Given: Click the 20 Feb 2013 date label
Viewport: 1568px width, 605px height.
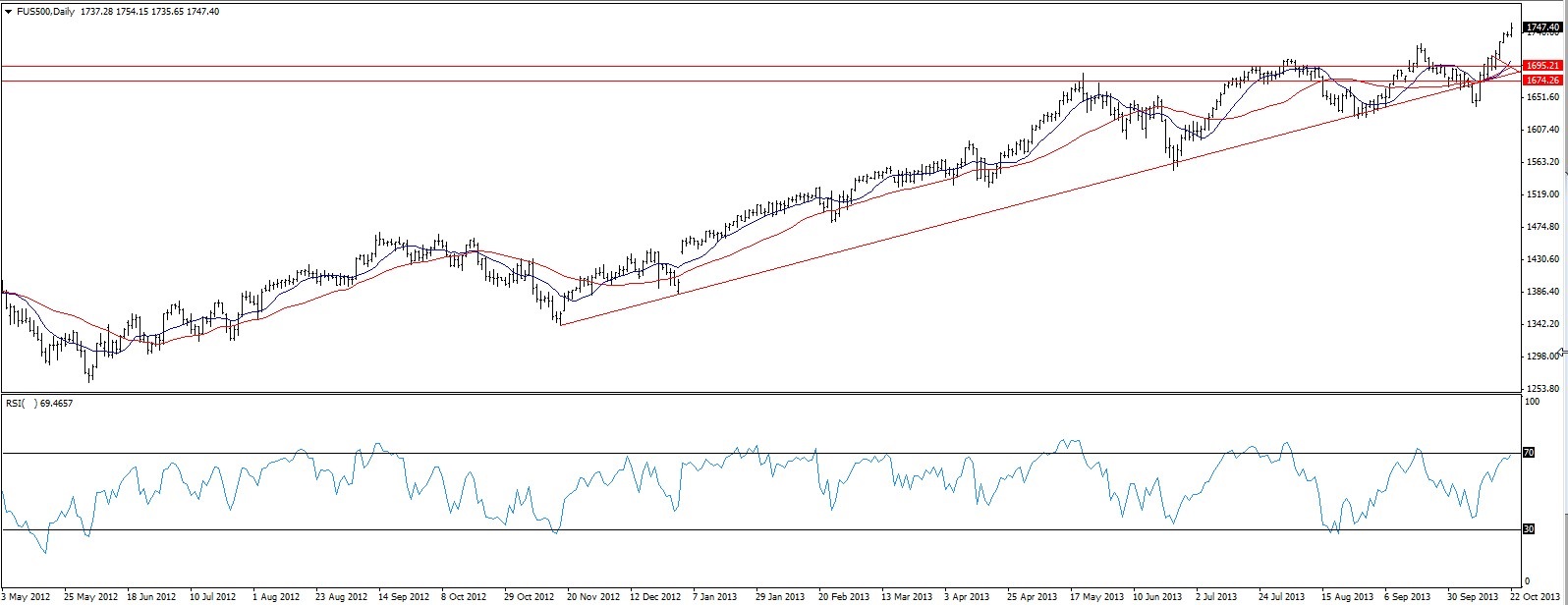Looking at the screenshot, I should tap(844, 596).
